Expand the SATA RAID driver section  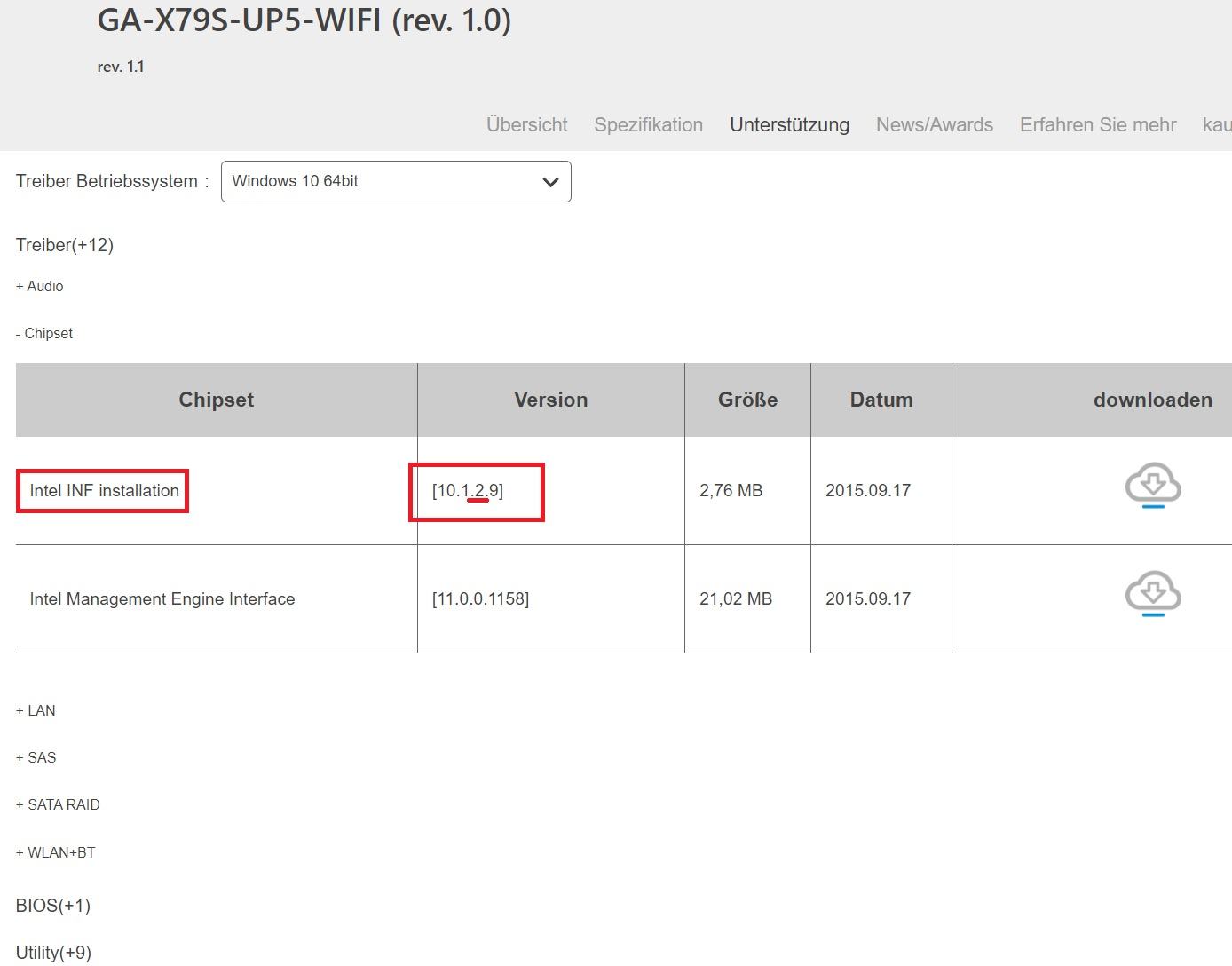(58, 804)
